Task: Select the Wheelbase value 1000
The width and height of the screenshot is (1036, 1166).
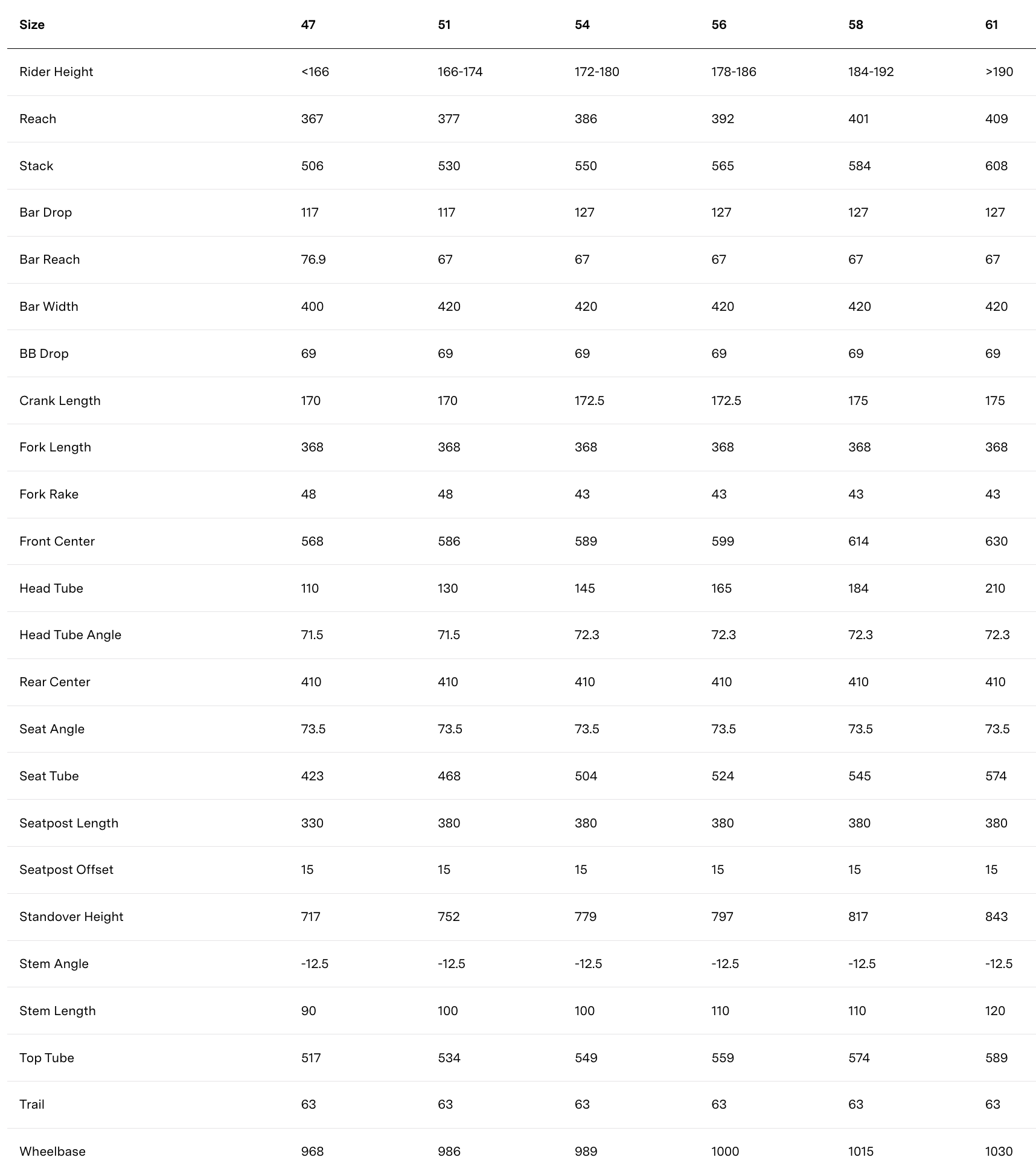Action: pyautogui.click(x=725, y=1152)
